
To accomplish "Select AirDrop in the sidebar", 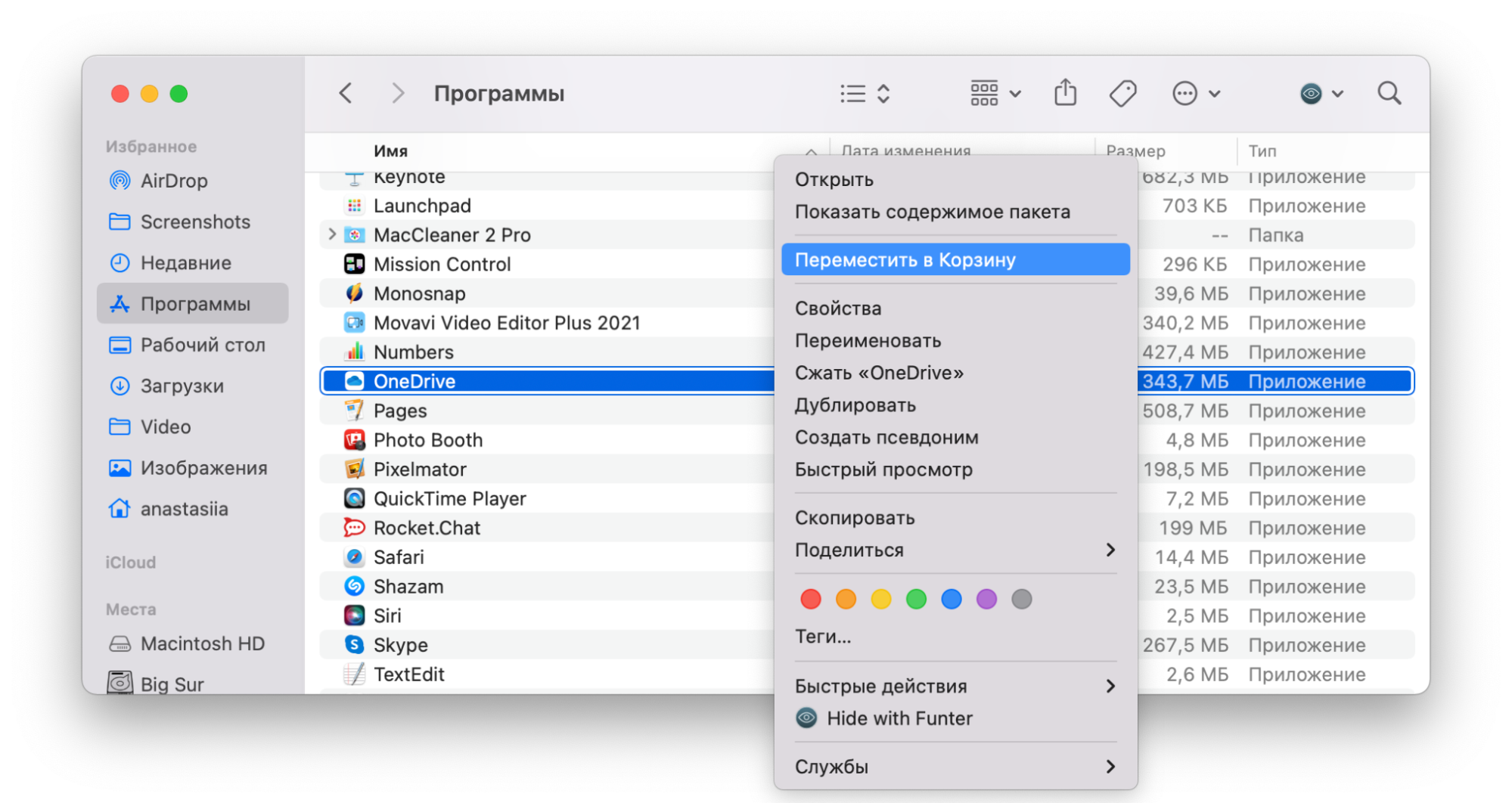I will (193, 181).
